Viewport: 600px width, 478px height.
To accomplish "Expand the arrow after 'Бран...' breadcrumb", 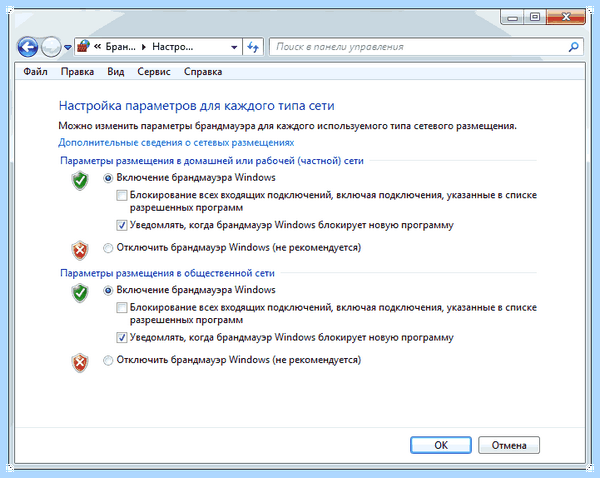I will 144,47.
